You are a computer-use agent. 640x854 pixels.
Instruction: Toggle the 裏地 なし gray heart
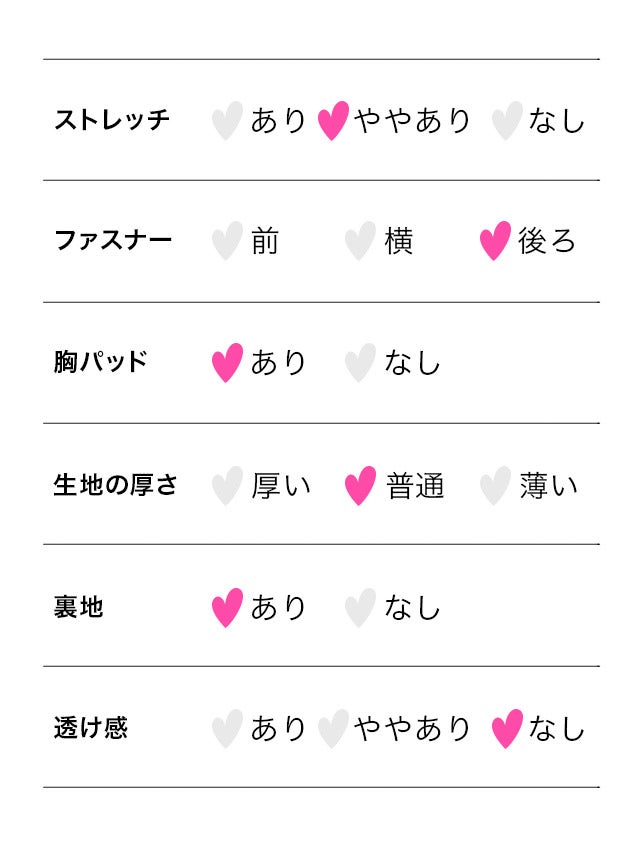coord(360,608)
